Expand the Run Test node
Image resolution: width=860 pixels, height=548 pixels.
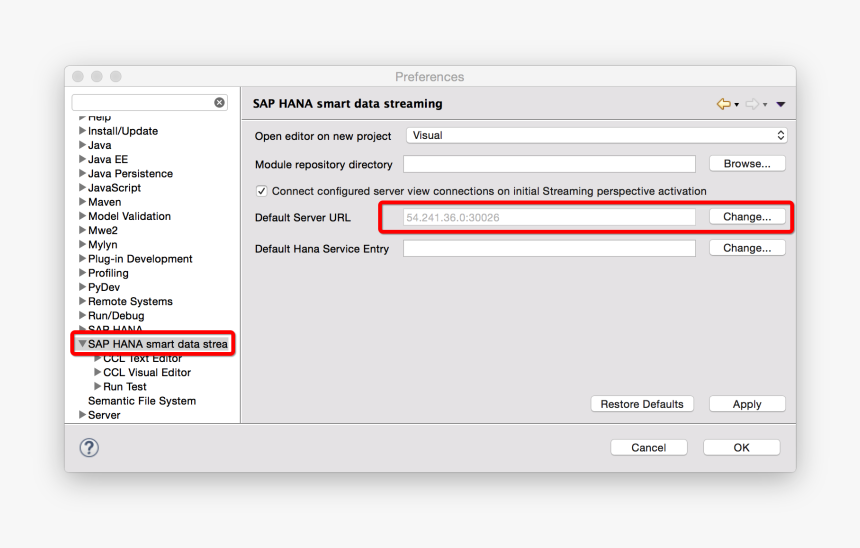pos(98,386)
